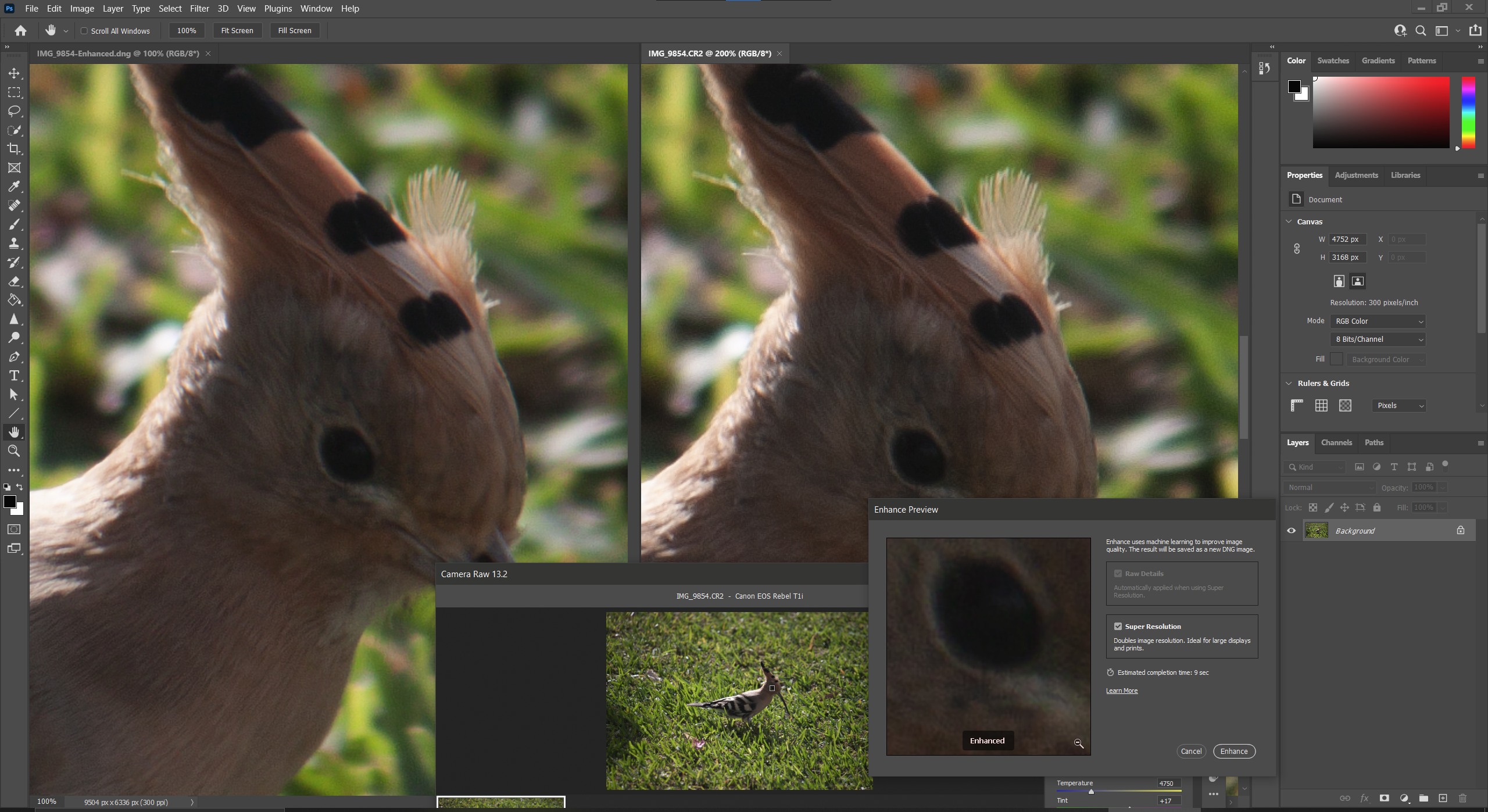This screenshot has height=812, width=1488.
Task: Open the Pixels units dropdown
Action: 1400,406
